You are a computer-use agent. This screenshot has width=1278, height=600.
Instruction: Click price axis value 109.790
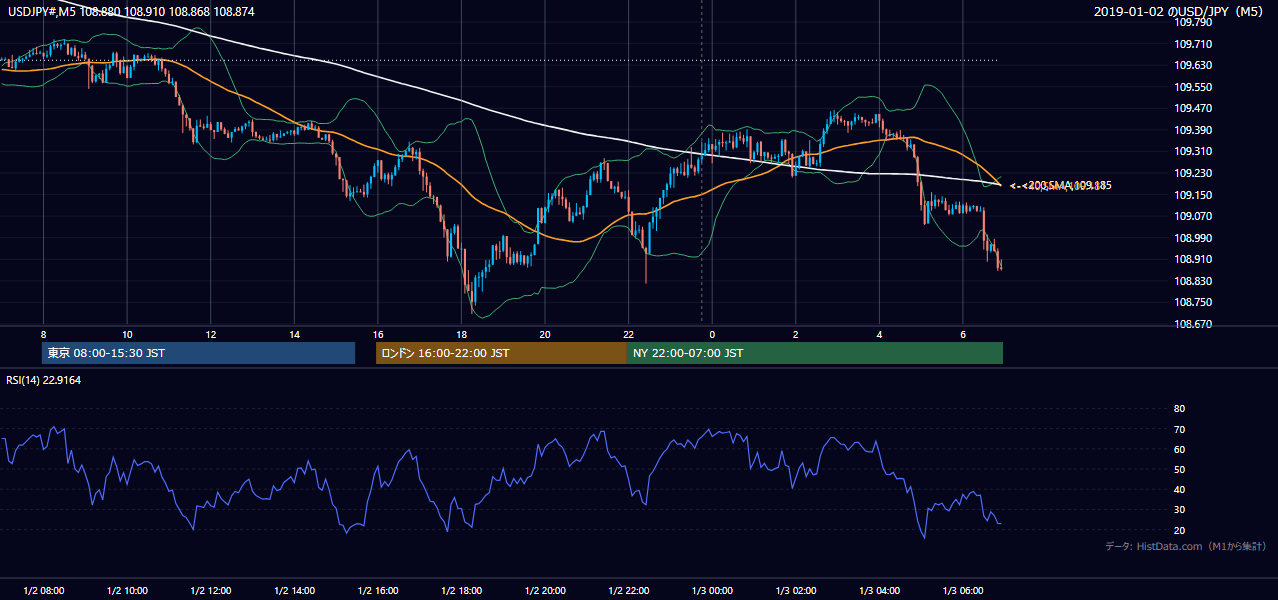pos(1193,22)
